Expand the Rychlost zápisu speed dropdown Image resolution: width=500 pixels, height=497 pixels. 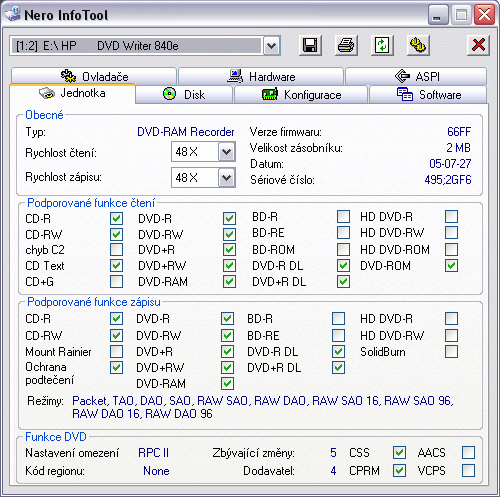point(227,177)
